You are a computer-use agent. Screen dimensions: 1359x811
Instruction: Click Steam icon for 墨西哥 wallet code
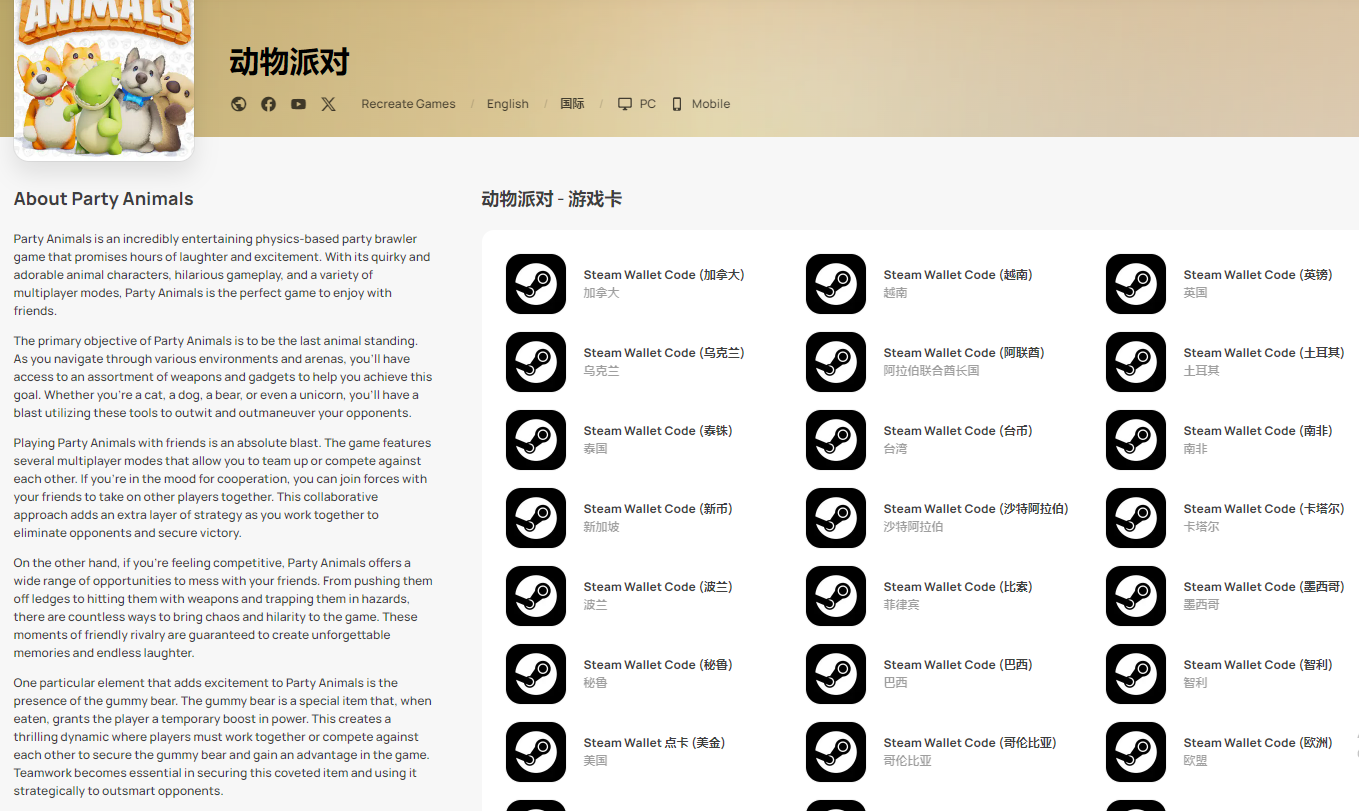click(x=1136, y=596)
